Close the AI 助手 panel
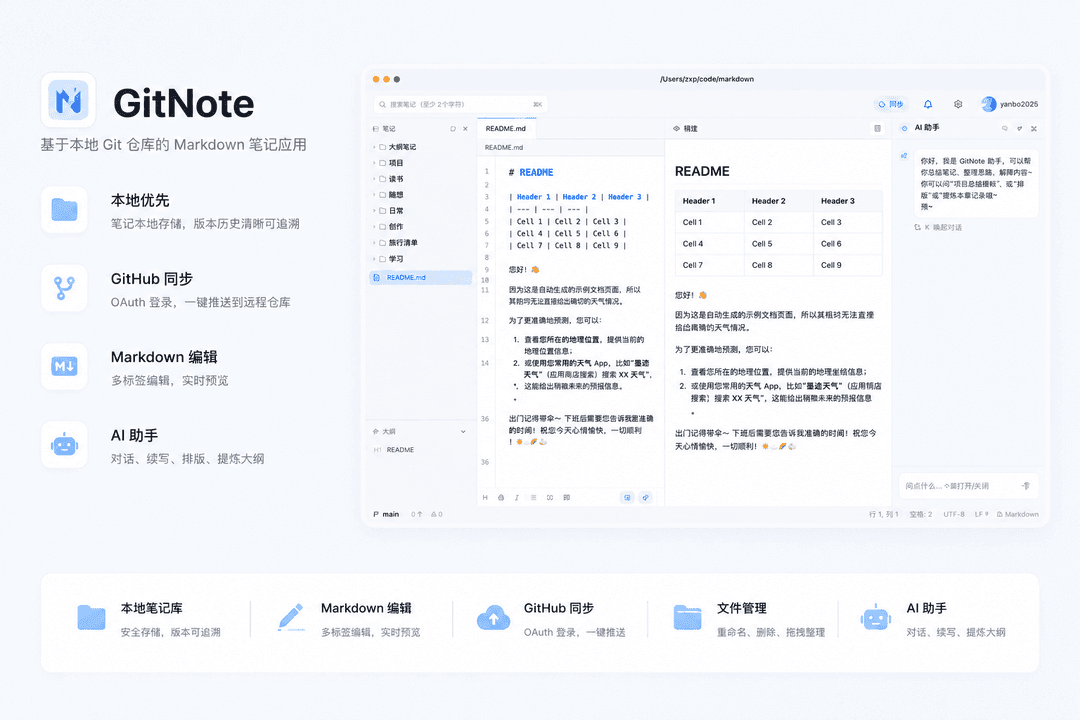Image resolution: width=1080 pixels, height=720 pixels. (x=1034, y=129)
